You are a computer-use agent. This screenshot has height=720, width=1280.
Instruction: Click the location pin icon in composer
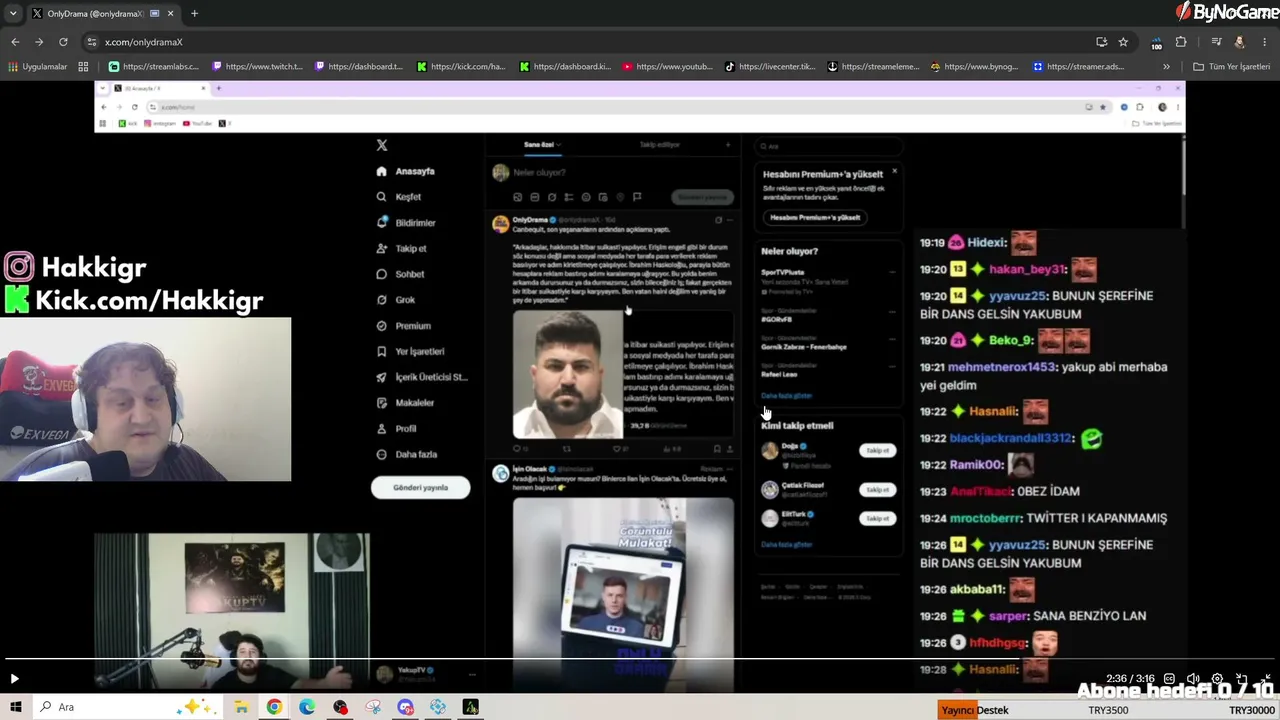(620, 197)
